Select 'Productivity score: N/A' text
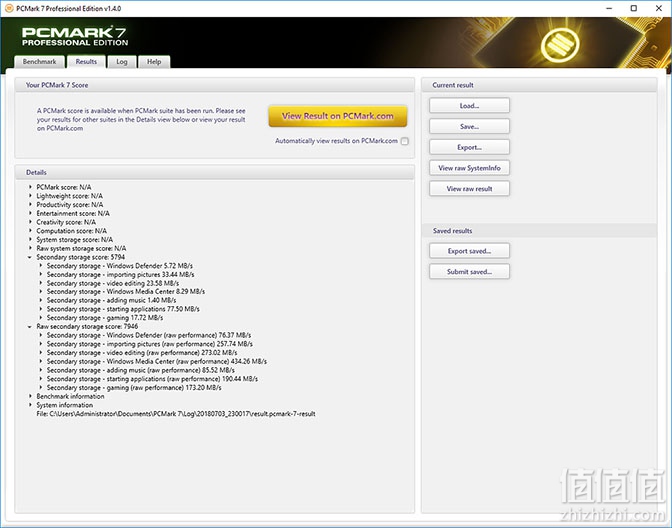 coord(70,204)
